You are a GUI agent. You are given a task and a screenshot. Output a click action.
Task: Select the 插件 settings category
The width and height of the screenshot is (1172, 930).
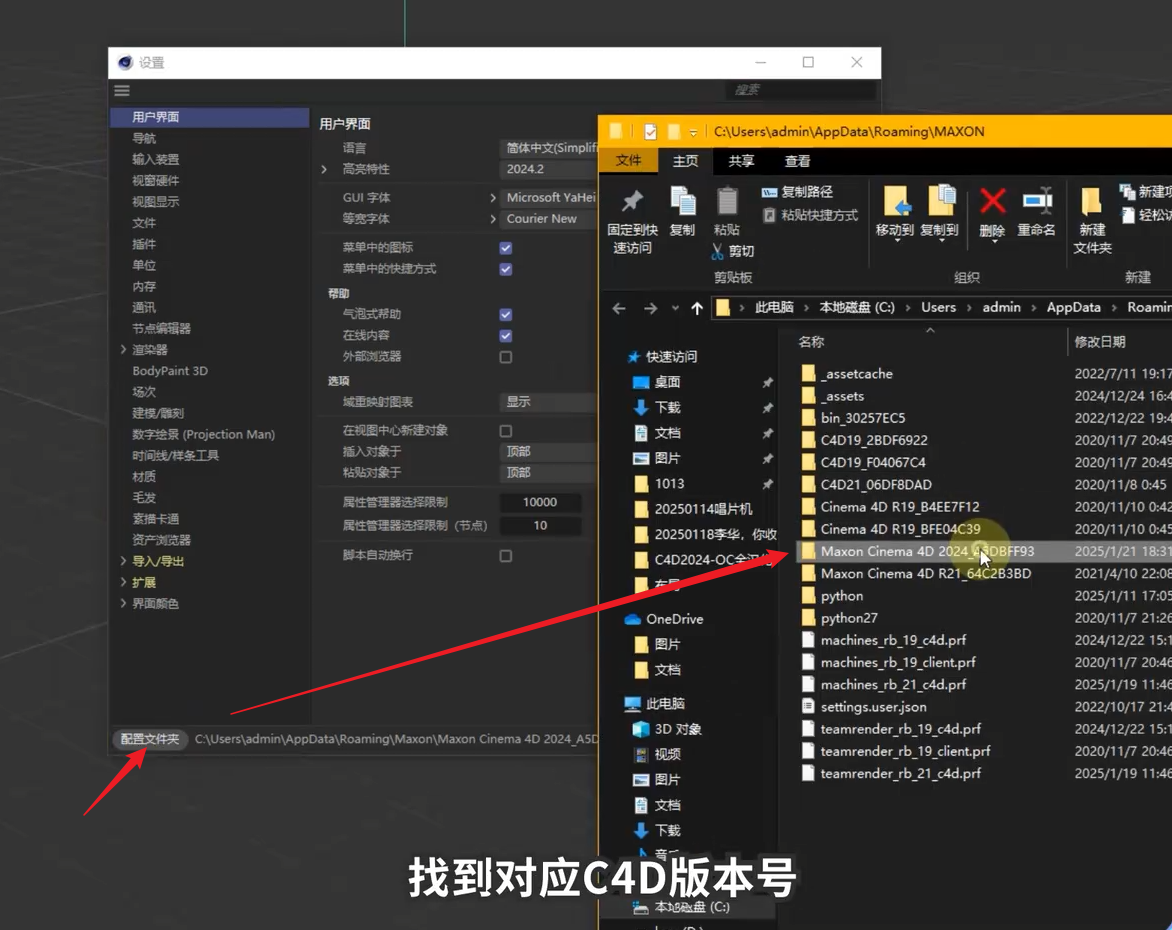click(x=144, y=244)
